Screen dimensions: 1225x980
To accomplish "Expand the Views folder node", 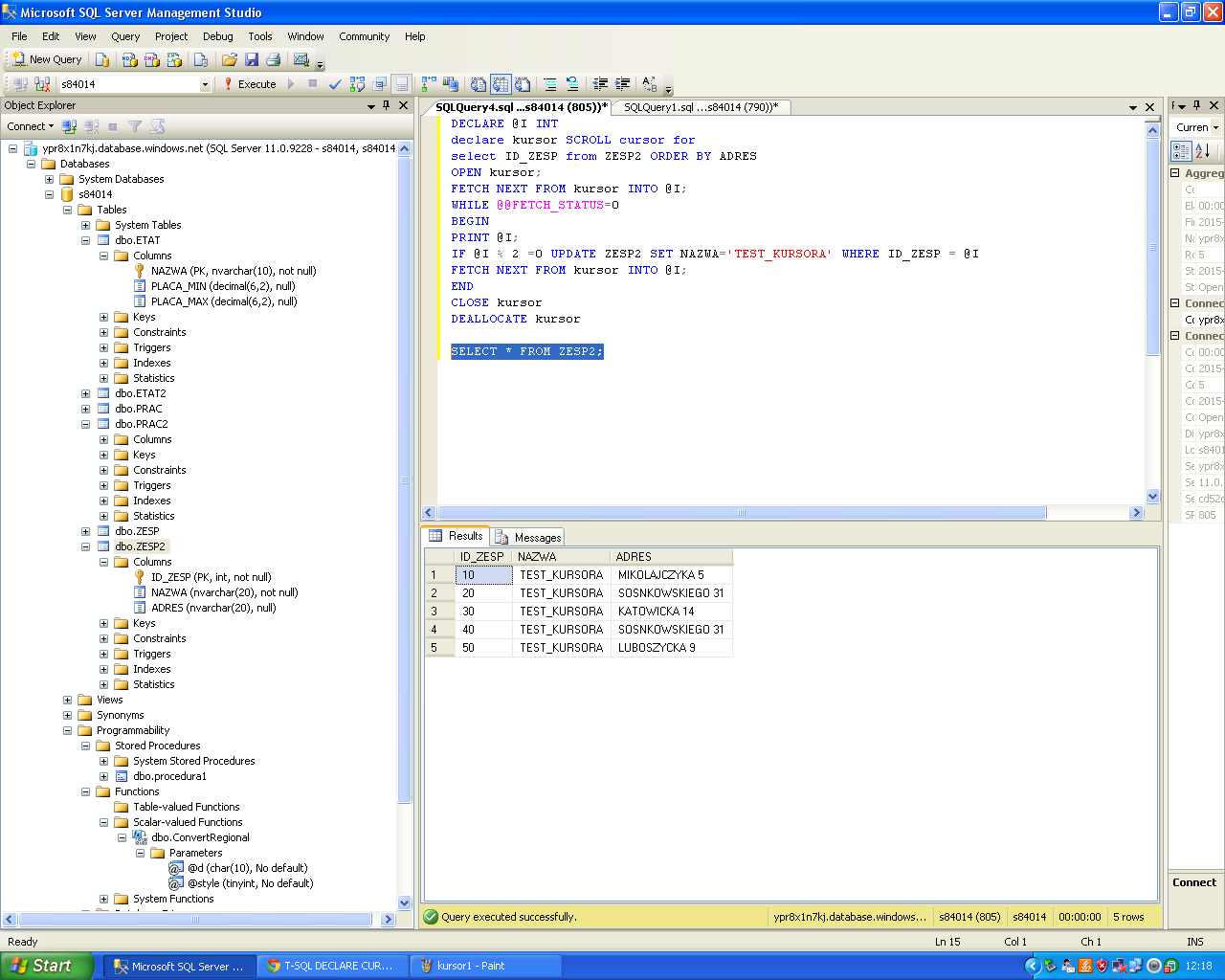I will (x=67, y=700).
